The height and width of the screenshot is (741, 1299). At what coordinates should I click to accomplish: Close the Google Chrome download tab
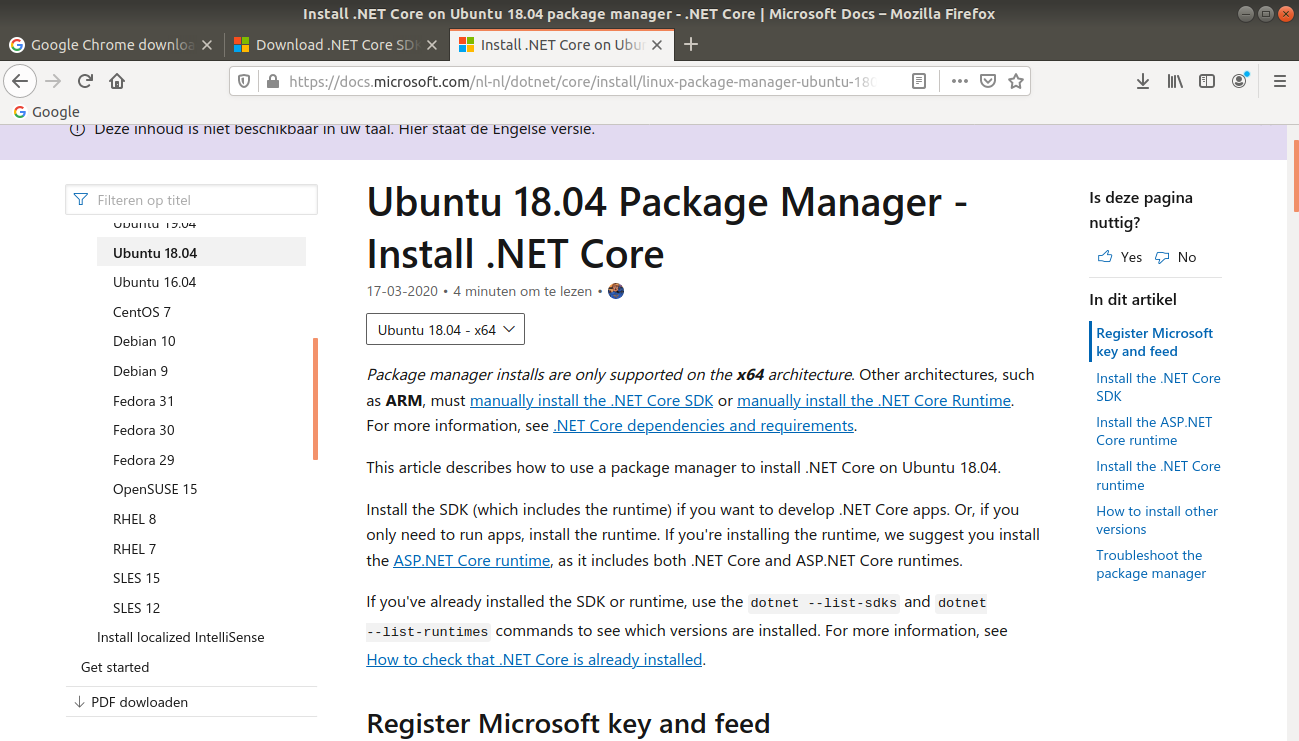[207, 45]
